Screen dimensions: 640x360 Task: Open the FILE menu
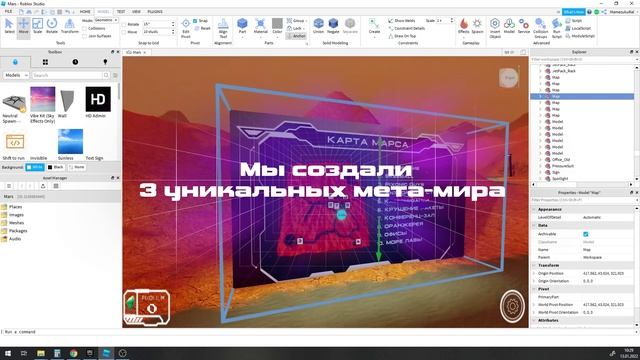pos(8,11)
